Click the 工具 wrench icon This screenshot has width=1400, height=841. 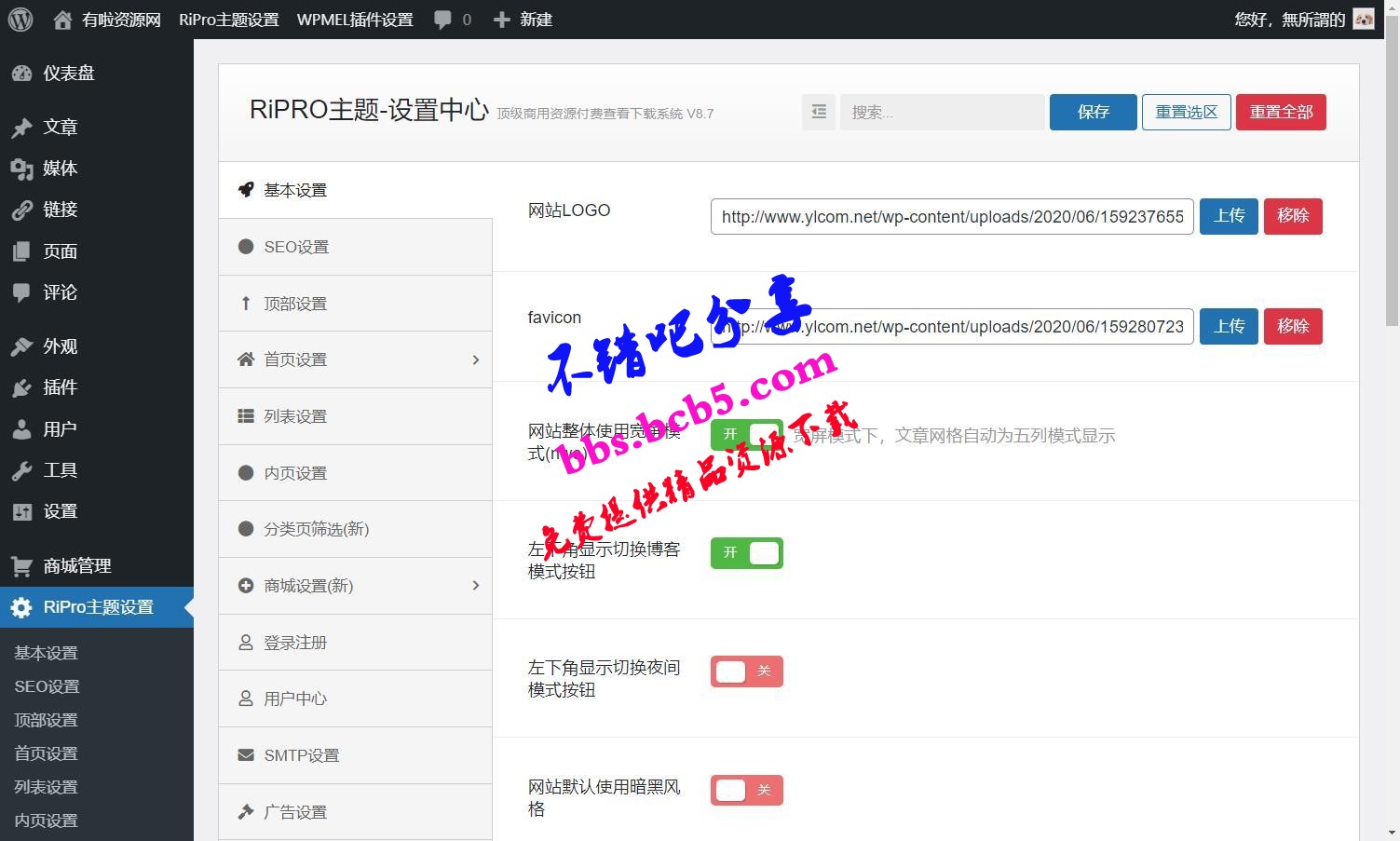tap(22, 470)
